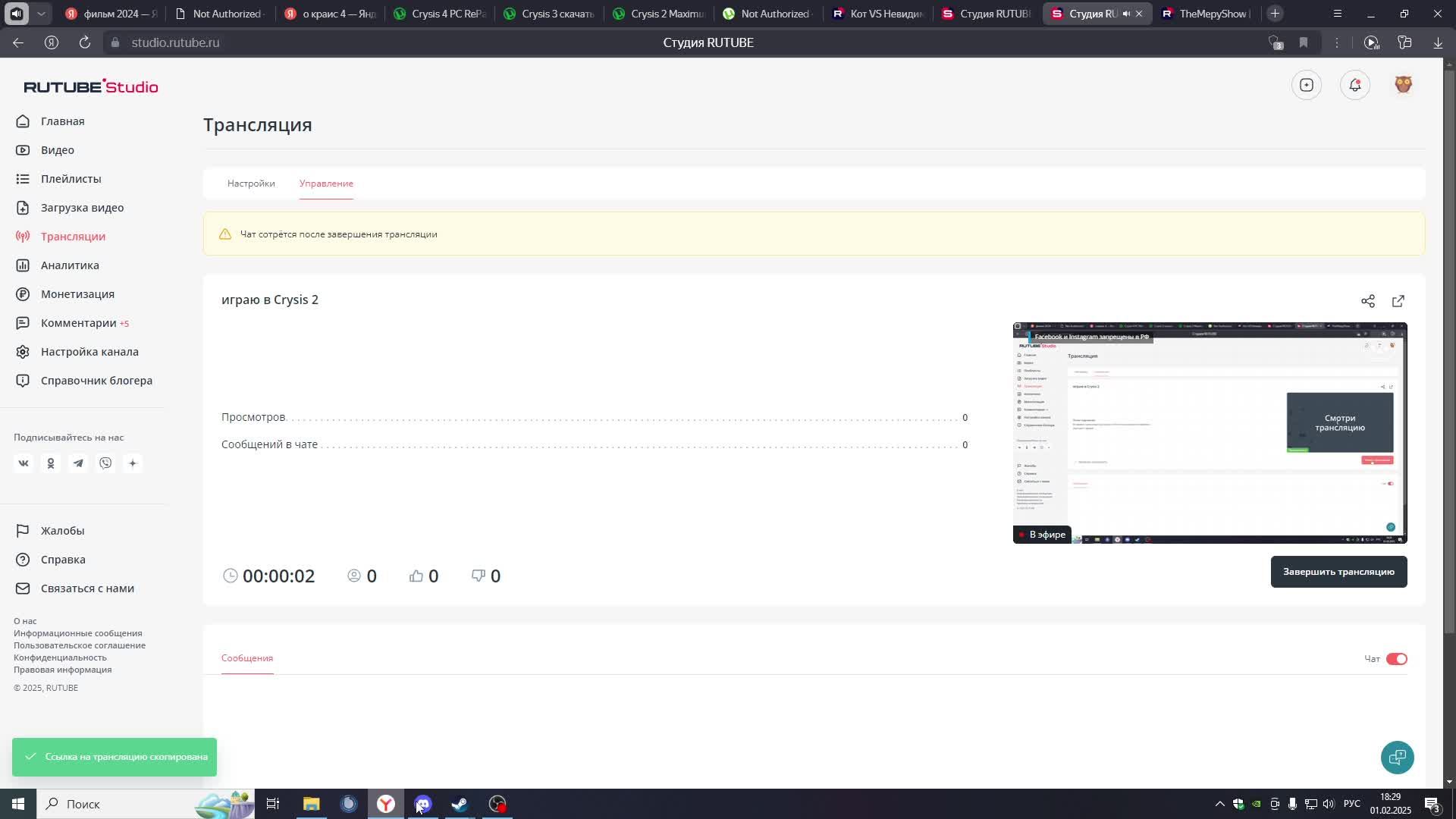
Task: Share the stream via share icon
Action: pyautogui.click(x=1368, y=301)
